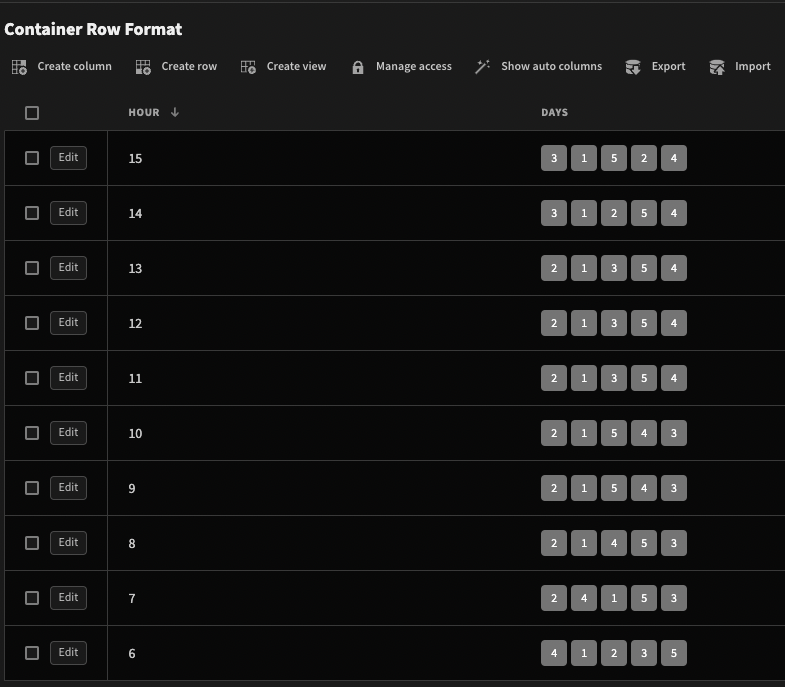Click the Export database icon

[633, 67]
